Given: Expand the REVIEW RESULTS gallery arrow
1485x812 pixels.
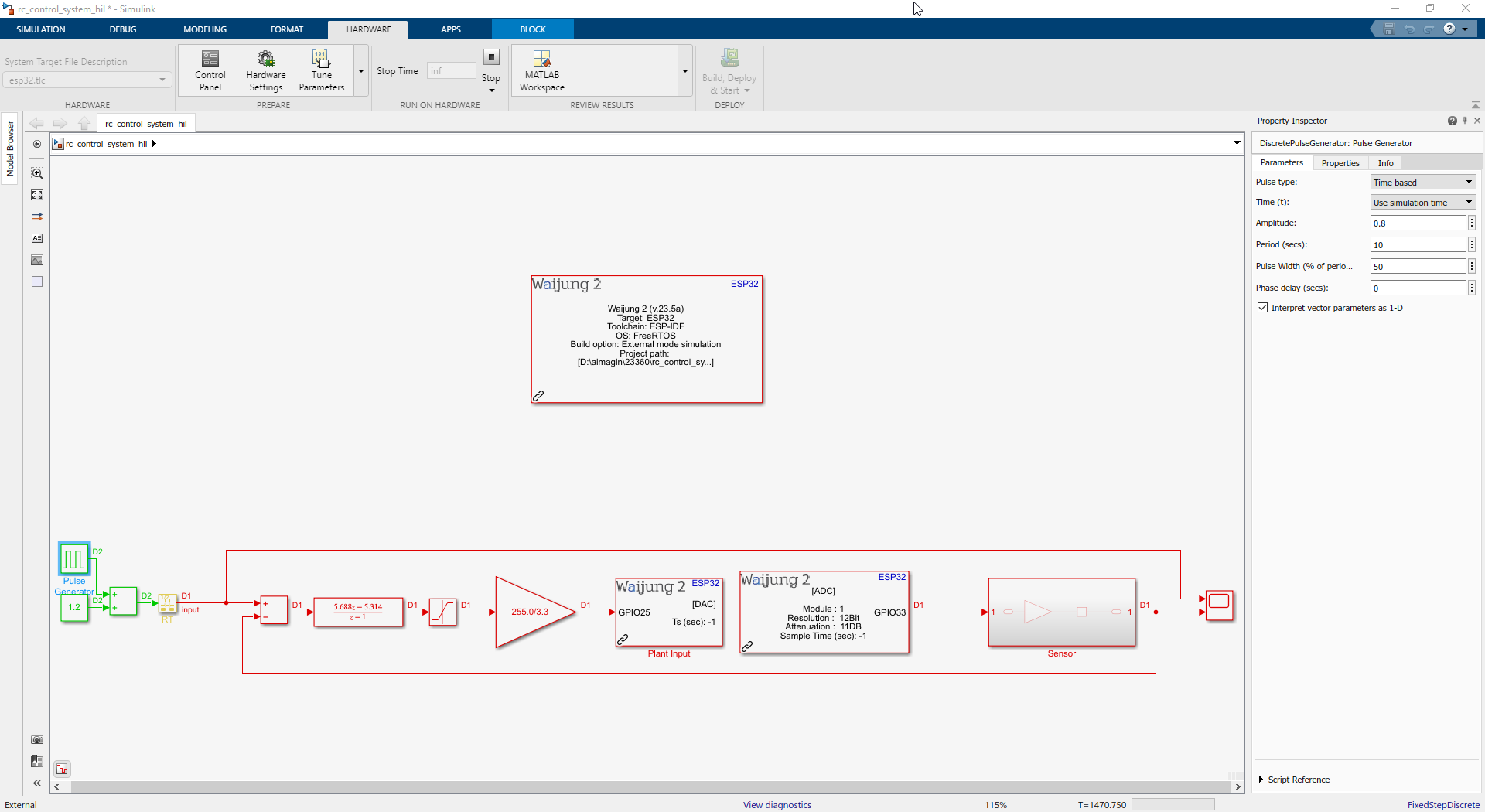Looking at the screenshot, I should (x=685, y=70).
